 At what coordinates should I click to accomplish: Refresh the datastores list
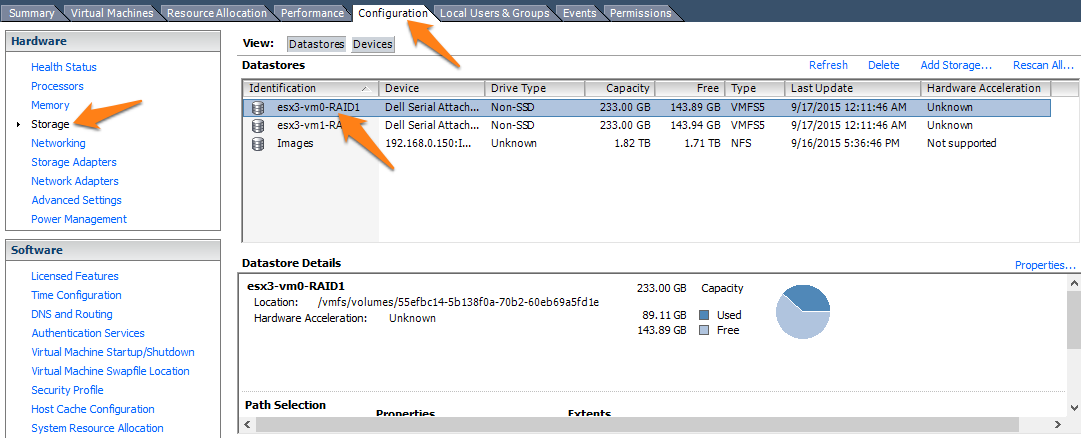tap(828, 65)
